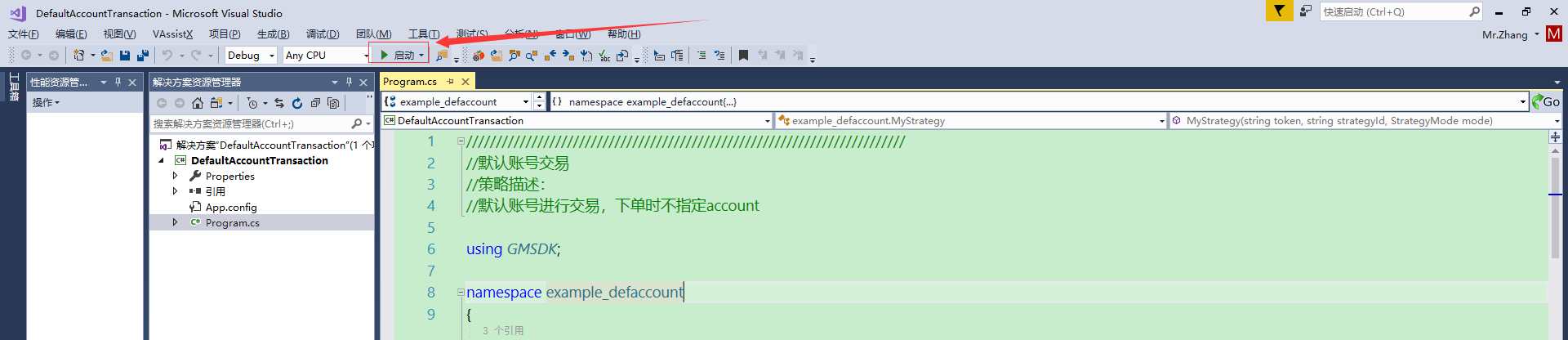1568x340 pixels.
Task: Select App.config in the solution tree
Action: click(x=230, y=208)
